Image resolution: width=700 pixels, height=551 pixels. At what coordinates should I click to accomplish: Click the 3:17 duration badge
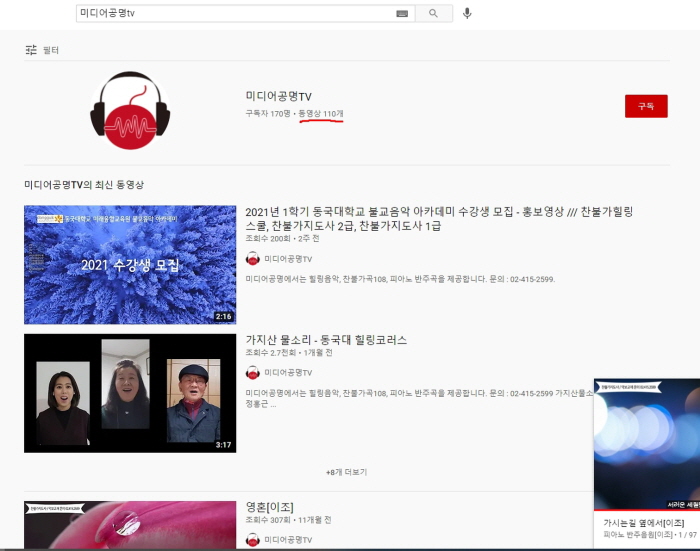tap(223, 445)
